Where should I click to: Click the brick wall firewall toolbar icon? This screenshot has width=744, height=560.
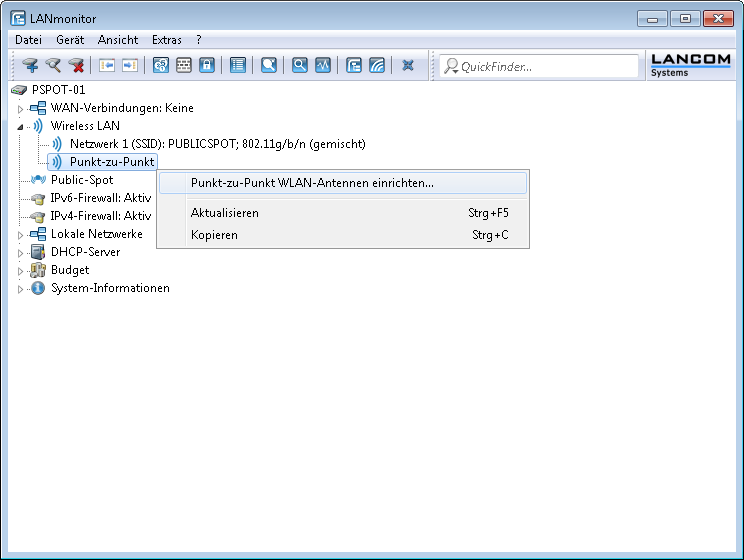coord(184,66)
